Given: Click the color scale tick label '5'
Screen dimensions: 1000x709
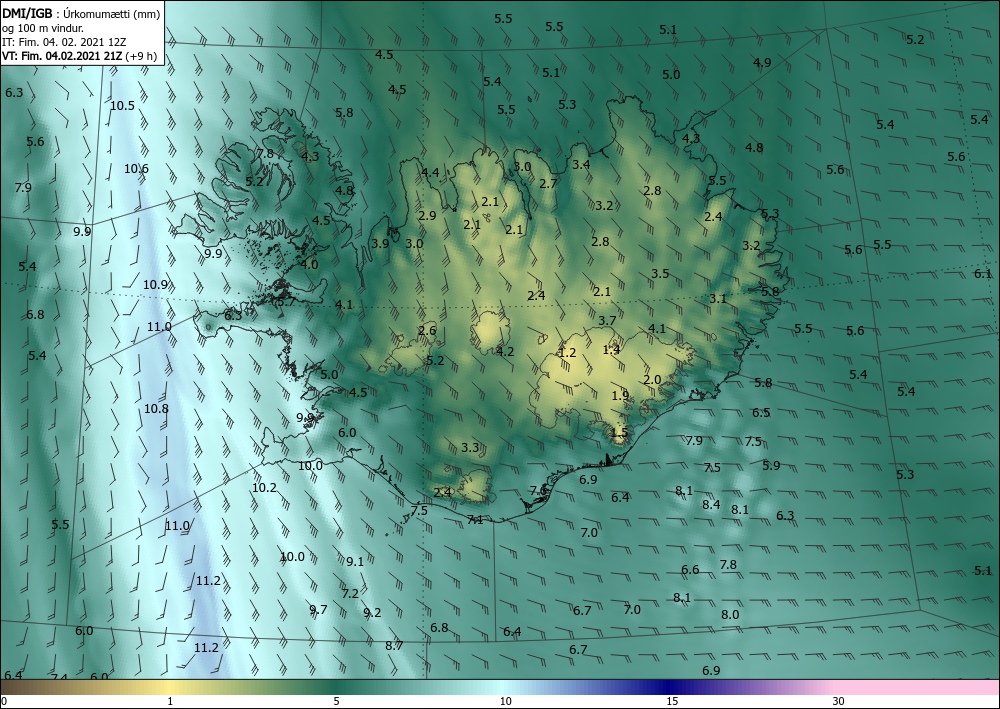Looking at the screenshot, I should pos(335,702).
